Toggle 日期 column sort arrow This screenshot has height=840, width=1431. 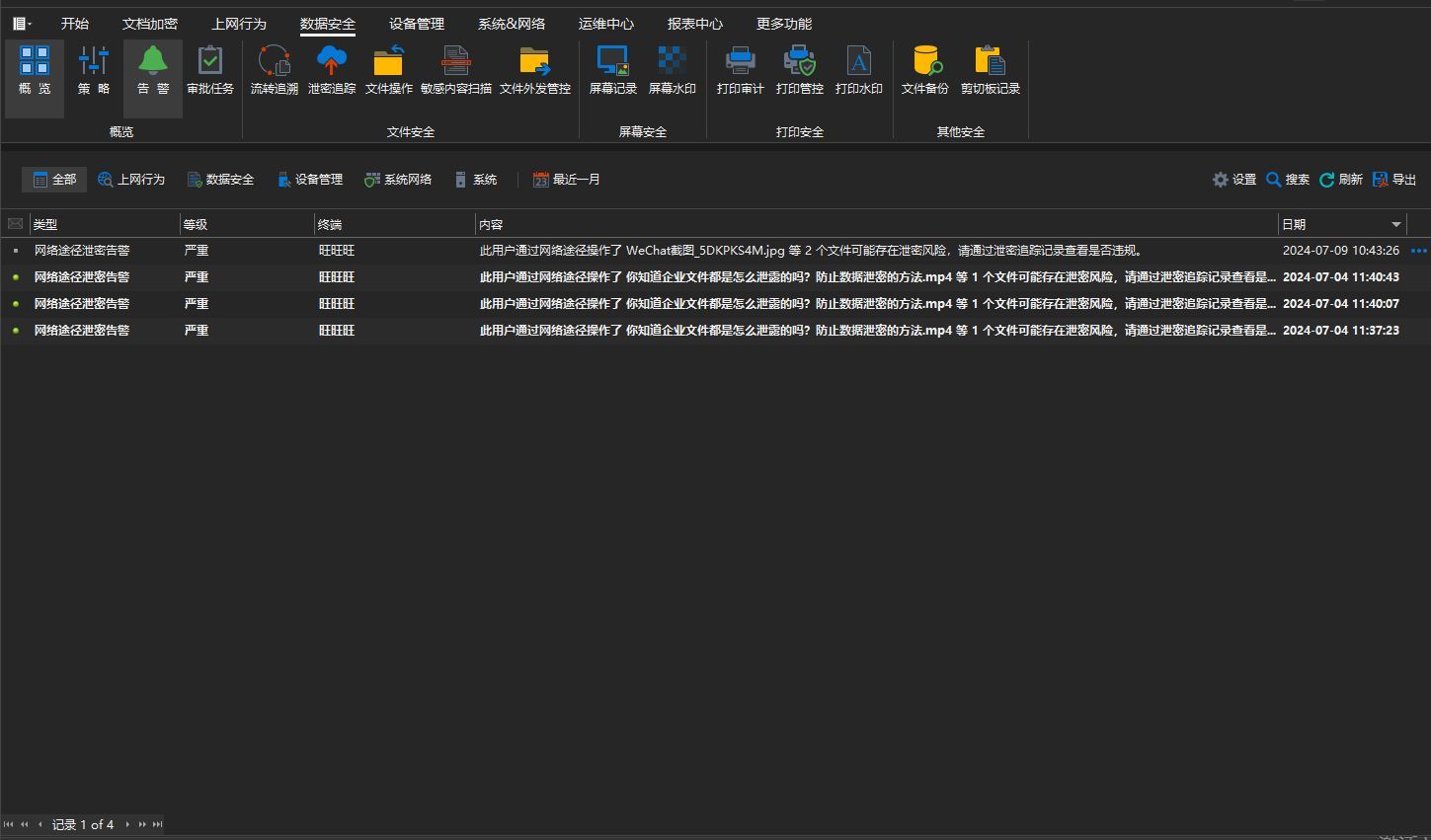coord(1396,225)
